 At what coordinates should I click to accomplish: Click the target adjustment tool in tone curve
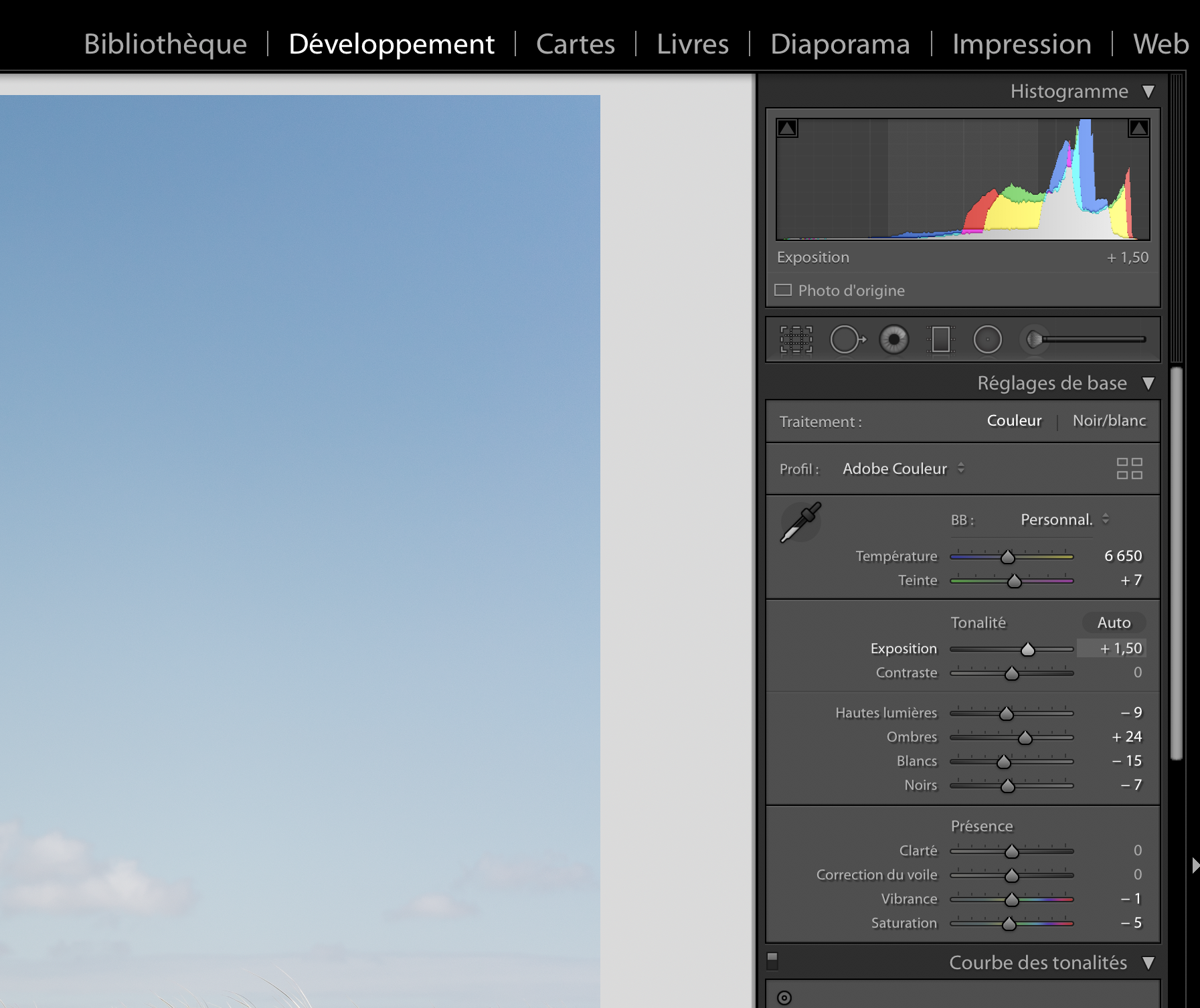(x=784, y=998)
